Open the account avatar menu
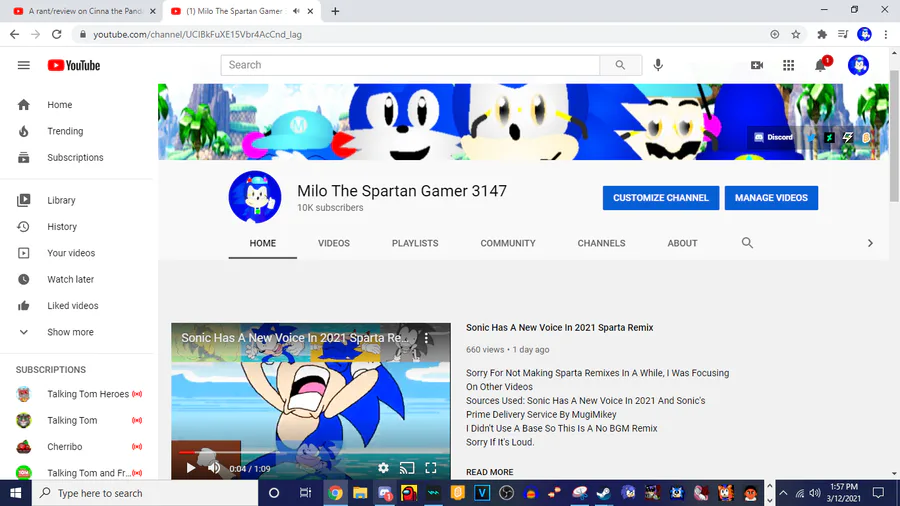The width and height of the screenshot is (900, 506). click(x=859, y=65)
